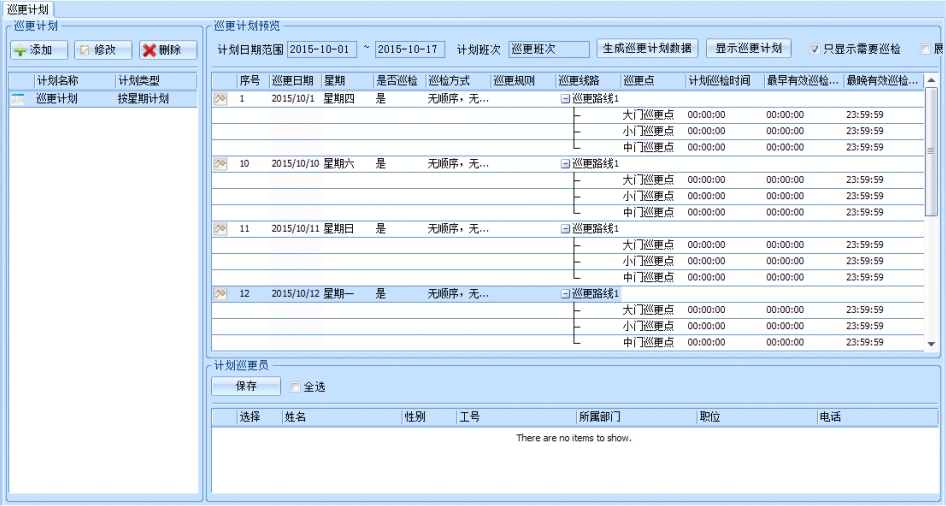The width and height of the screenshot is (946, 506).
Task: Collapse 巡更路线1 under 2015/10/1 row
Action: click(565, 99)
